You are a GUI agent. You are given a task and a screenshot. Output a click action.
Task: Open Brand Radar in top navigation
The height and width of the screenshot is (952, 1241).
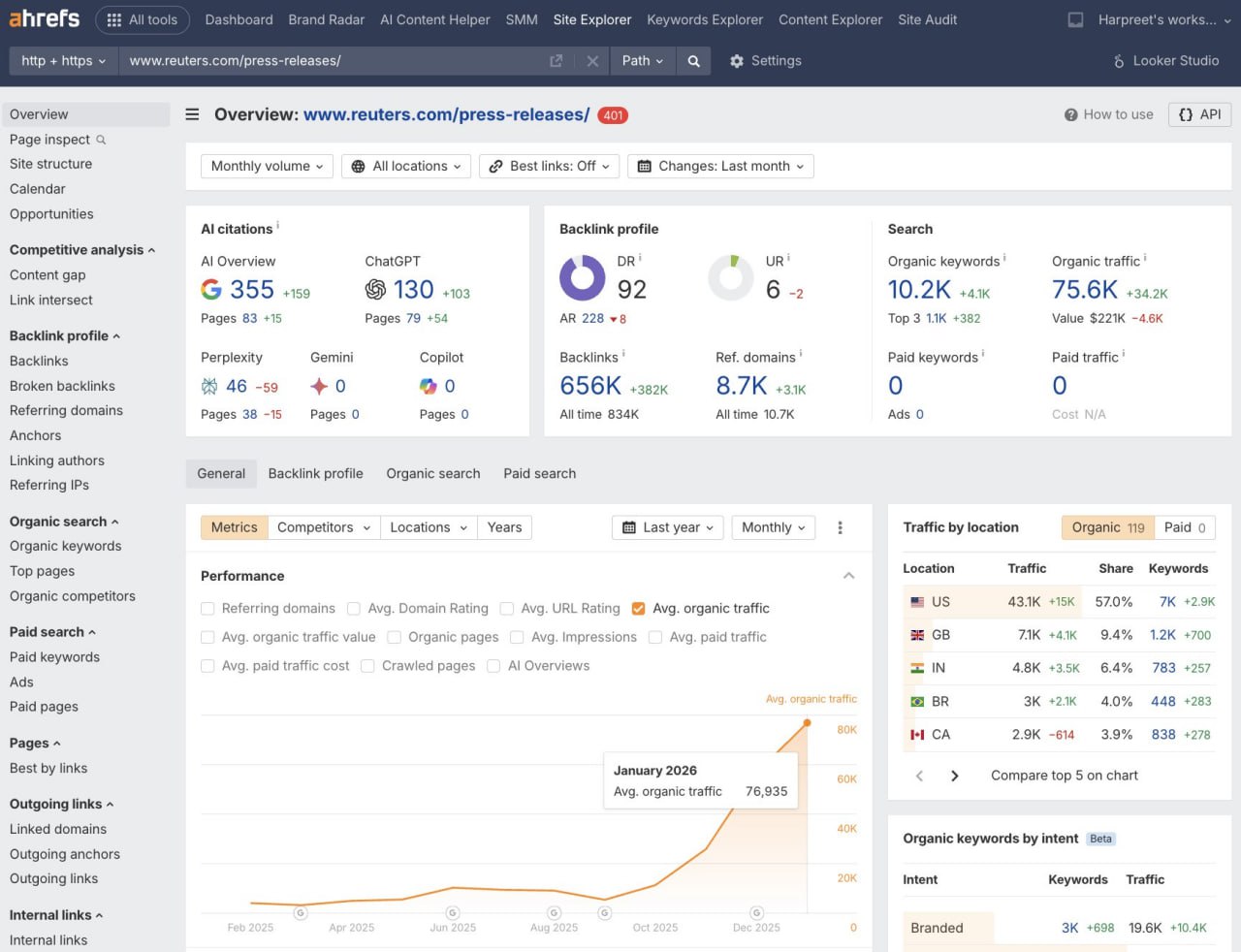327,19
